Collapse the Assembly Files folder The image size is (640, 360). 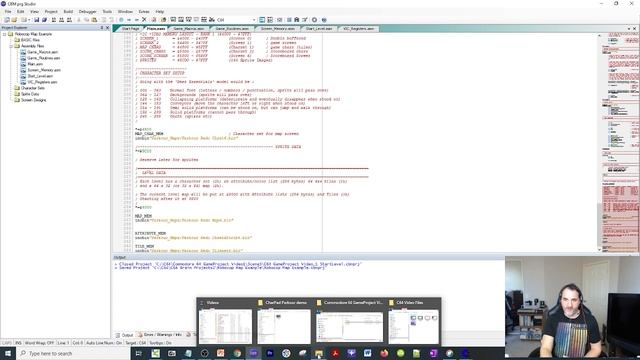click(x=11, y=46)
